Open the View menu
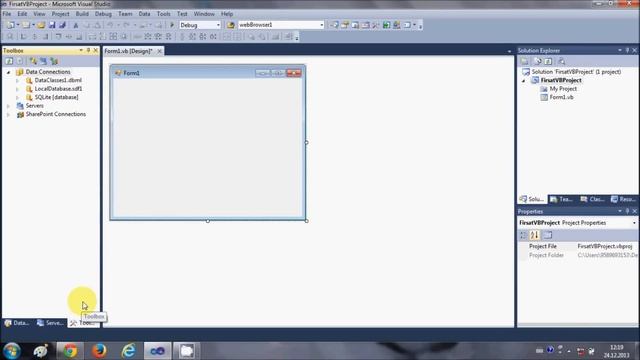 (x=39, y=14)
